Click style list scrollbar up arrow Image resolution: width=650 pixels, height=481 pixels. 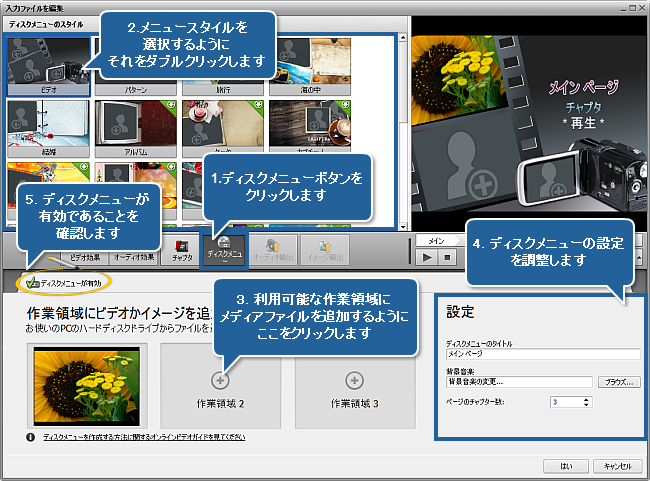pos(403,38)
